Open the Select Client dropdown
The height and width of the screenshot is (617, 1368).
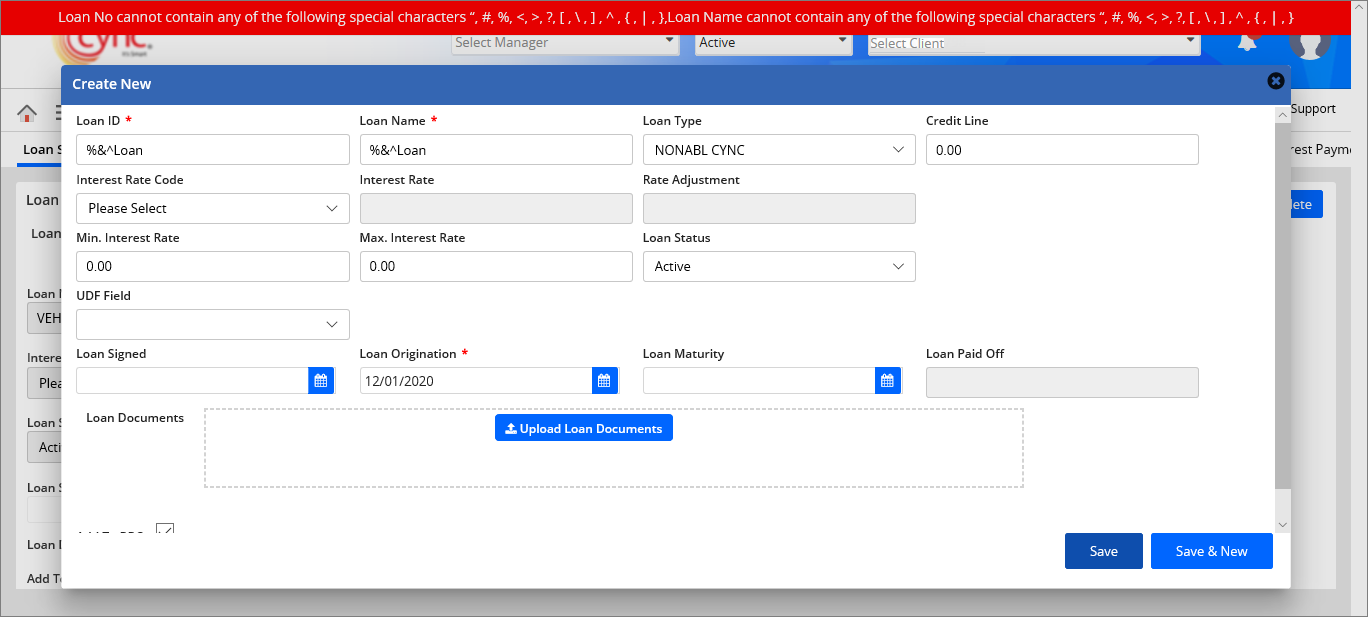[1033, 43]
